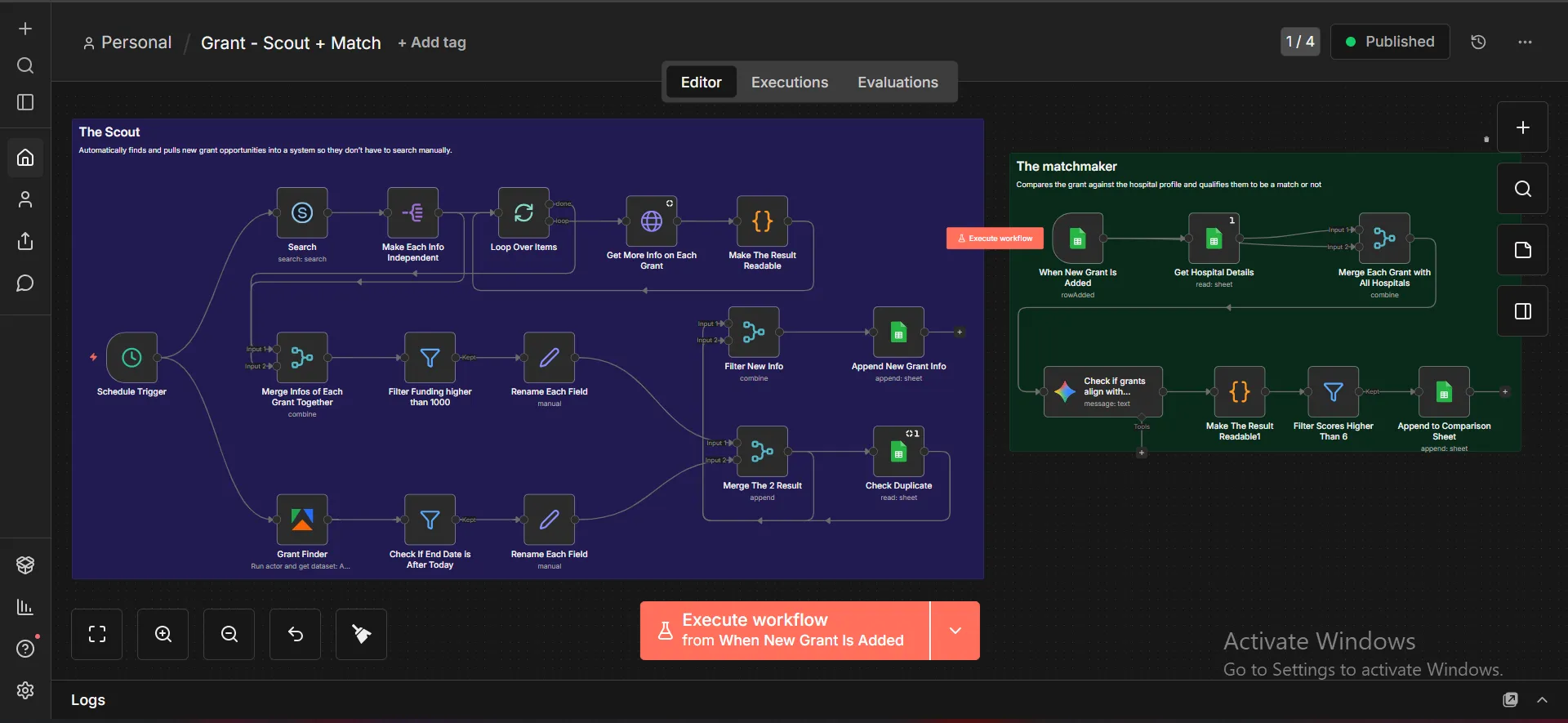Select the Append New Grant Info sheet node

click(x=898, y=332)
